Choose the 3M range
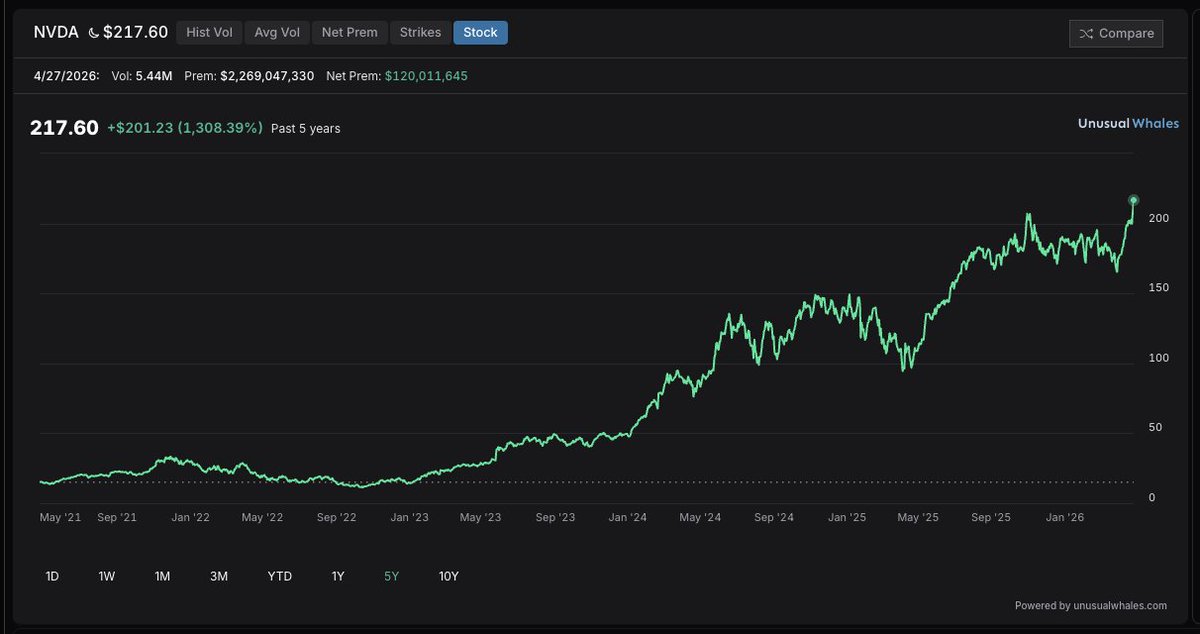Image resolution: width=1200 pixels, height=634 pixels. pos(219,576)
